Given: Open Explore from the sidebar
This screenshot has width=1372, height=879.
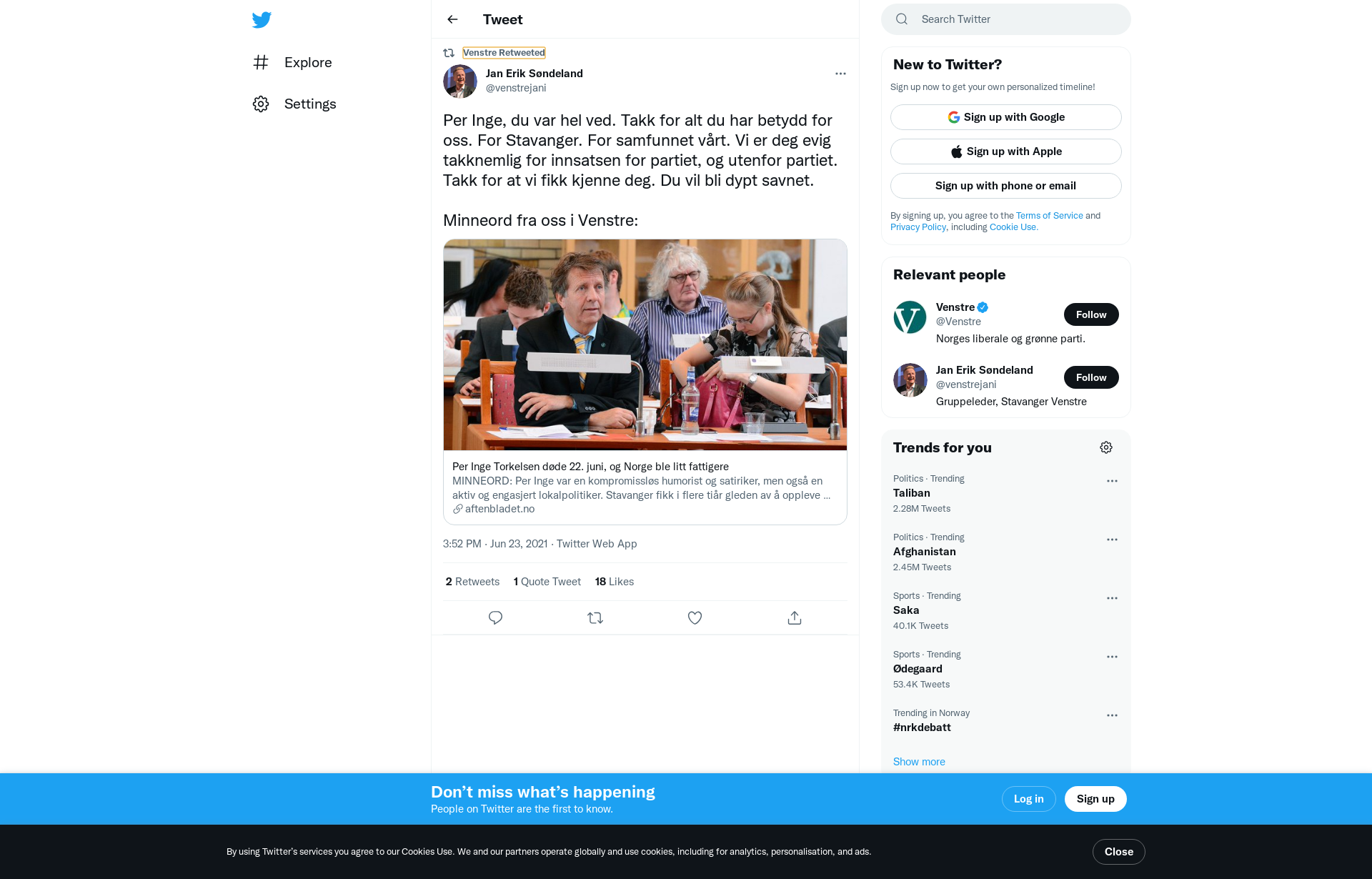Looking at the screenshot, I should [x=292, y=62].
